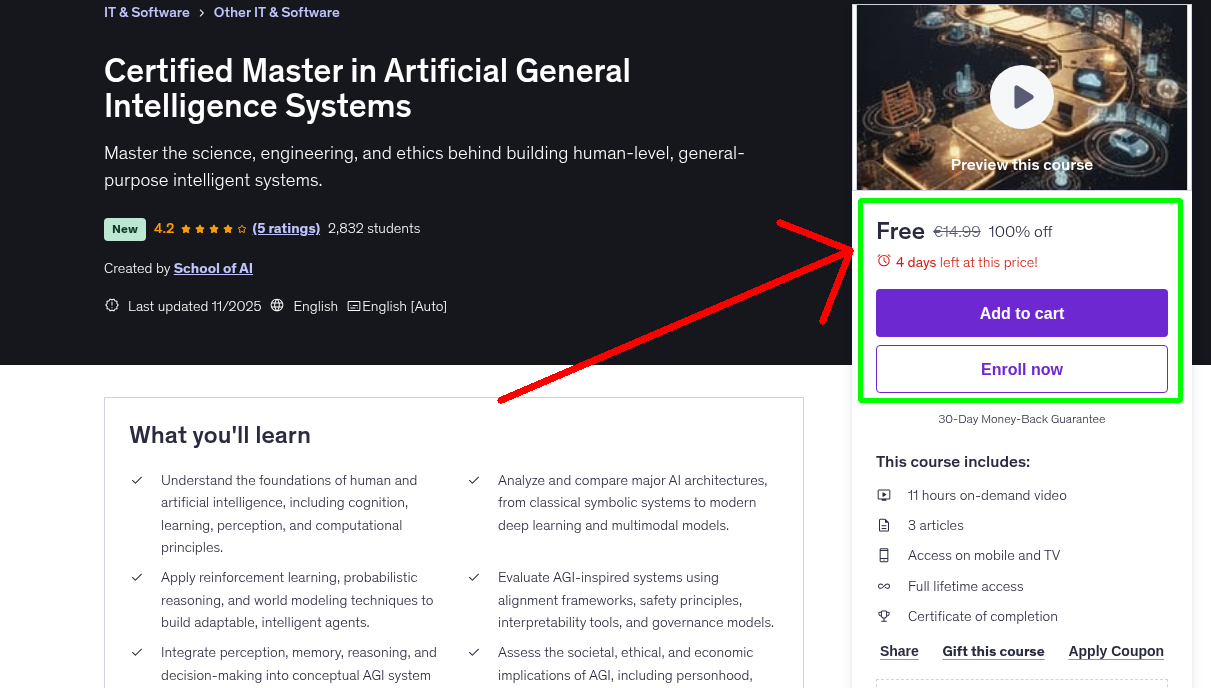Open the Other IT & Software breadcrumb
Viewport: 1211px width, 688px height.
point(277,12)
